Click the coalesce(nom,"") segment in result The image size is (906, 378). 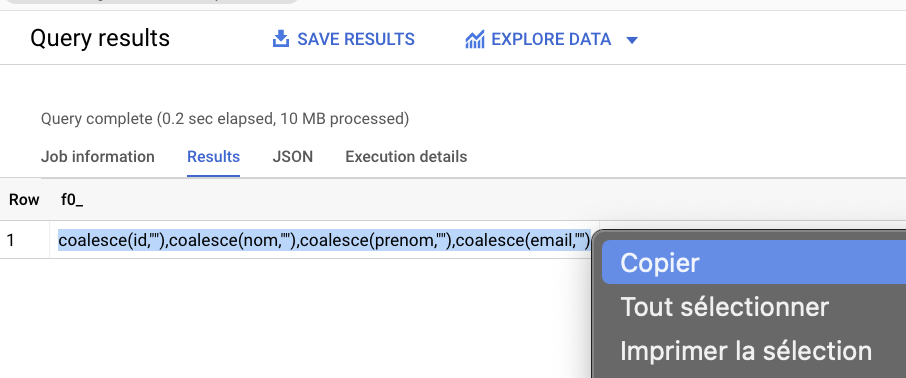232,240
